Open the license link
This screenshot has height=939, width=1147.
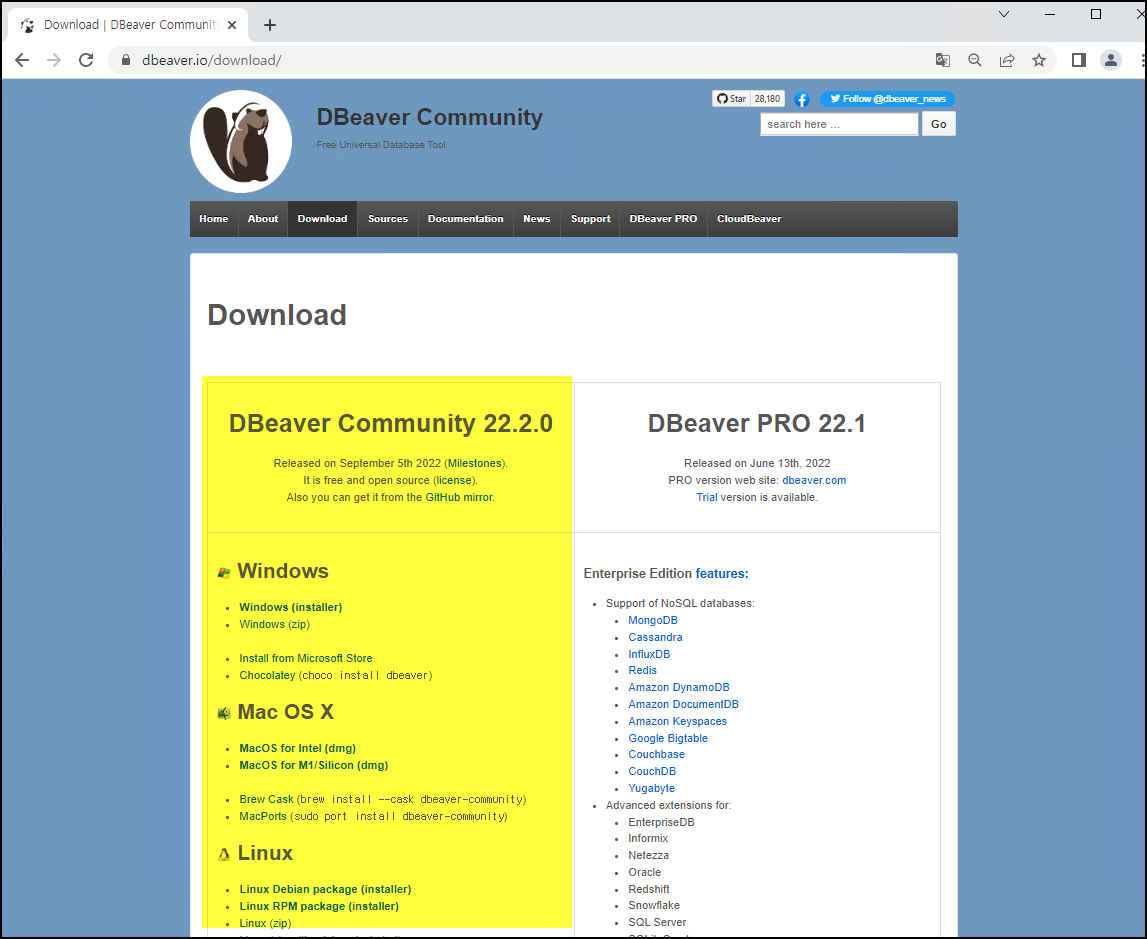454,480
